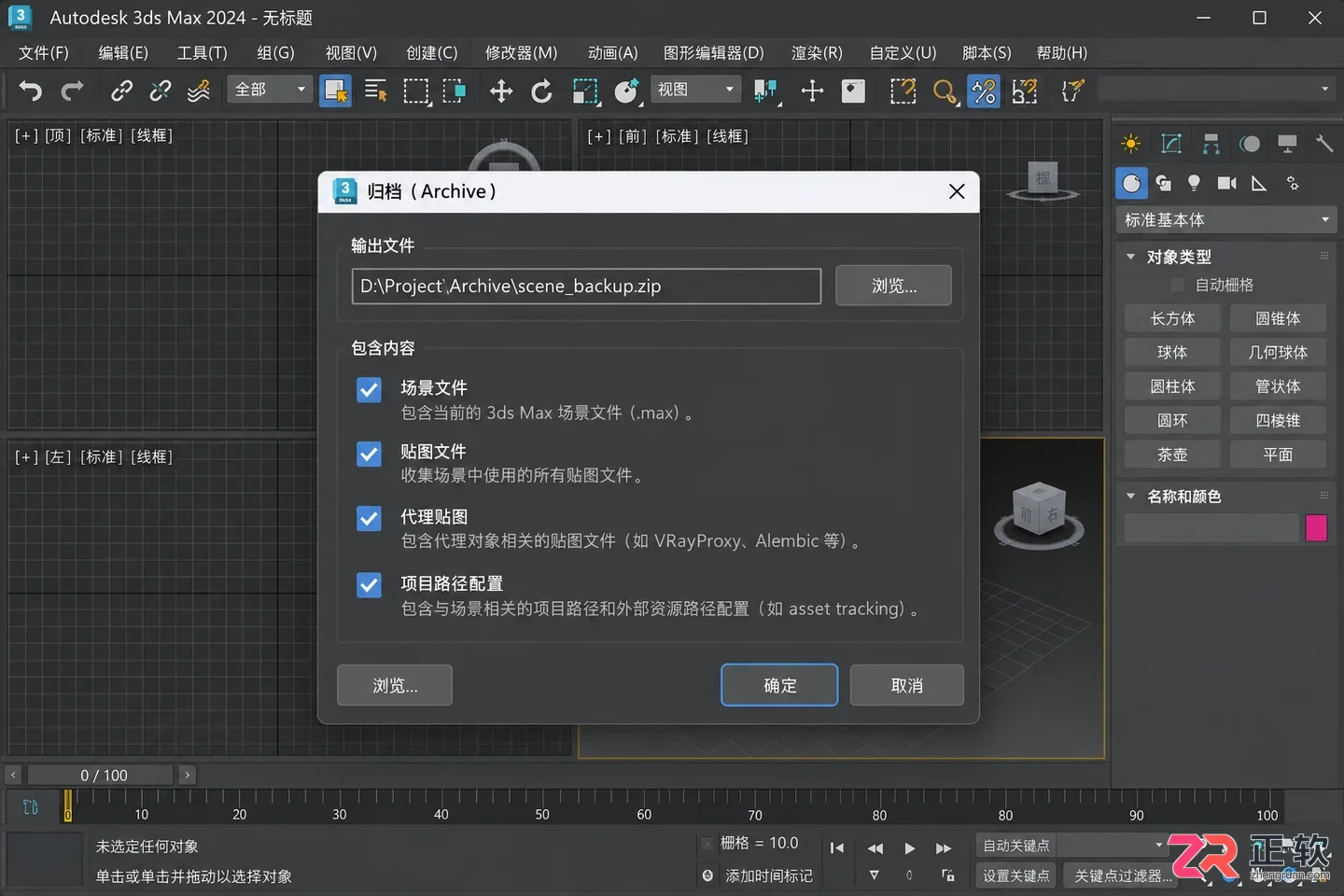
Task: Collapse the 对象类型 rollout
Action: coord(1131,257)
